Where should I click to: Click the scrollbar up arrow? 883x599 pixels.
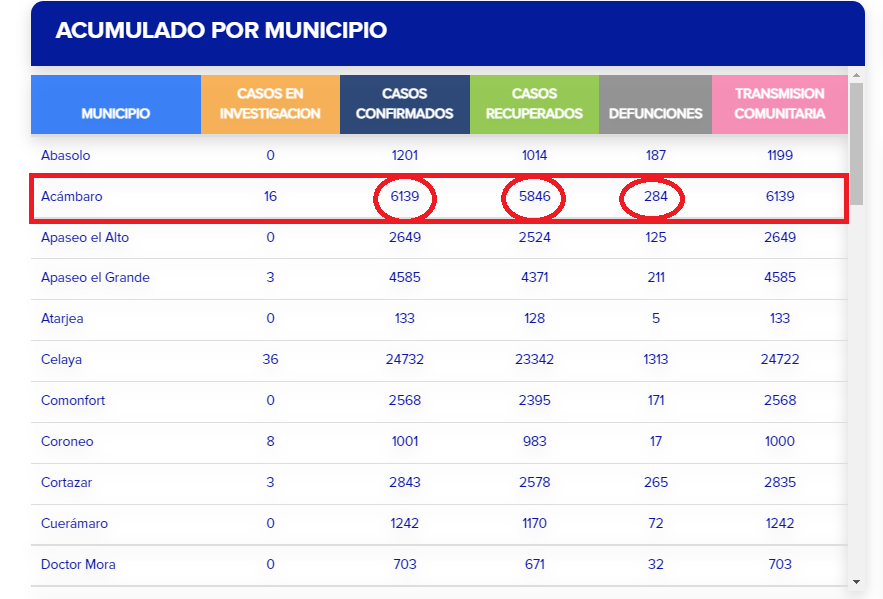click(856, 75)
